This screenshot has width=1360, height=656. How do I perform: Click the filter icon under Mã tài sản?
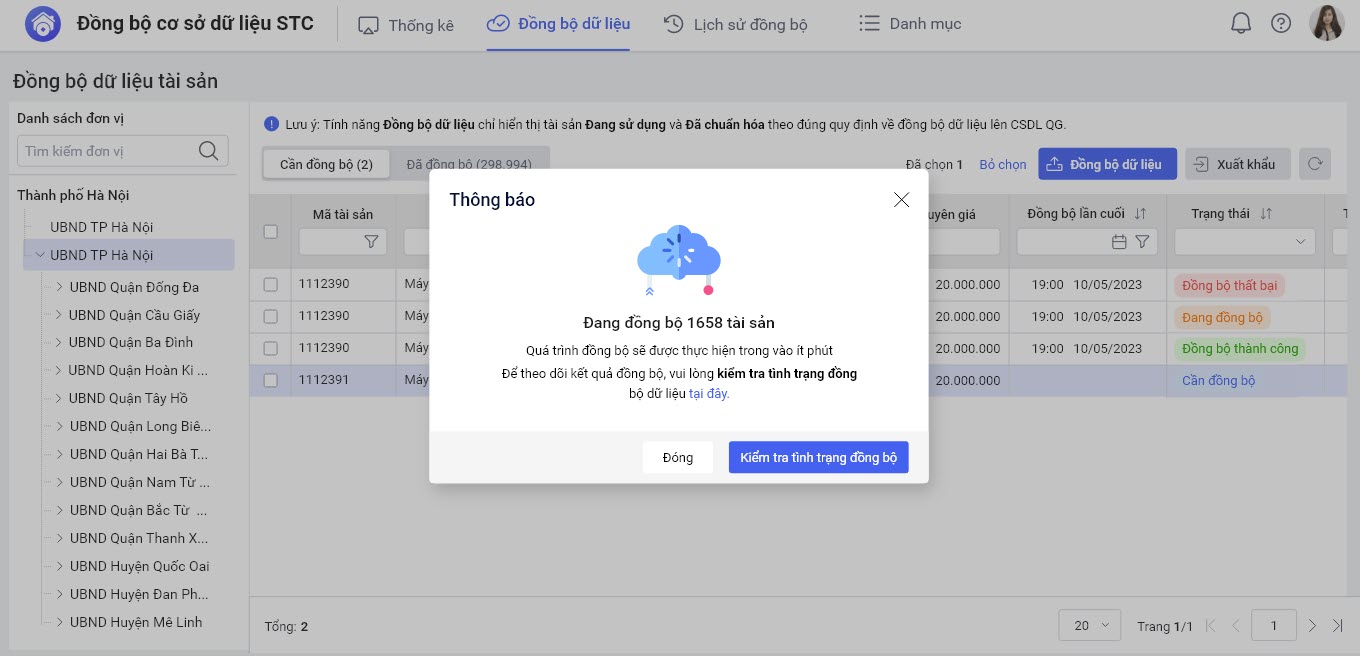pyautogui.click(x=371, y=241)
